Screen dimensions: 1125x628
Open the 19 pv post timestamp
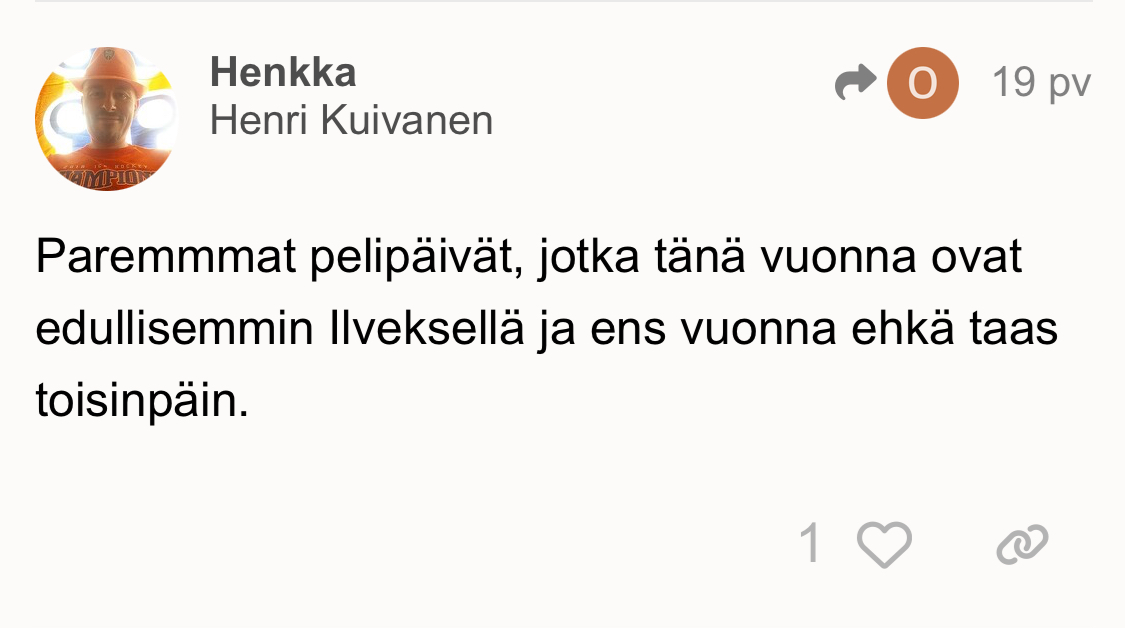tap(1041, 83)
